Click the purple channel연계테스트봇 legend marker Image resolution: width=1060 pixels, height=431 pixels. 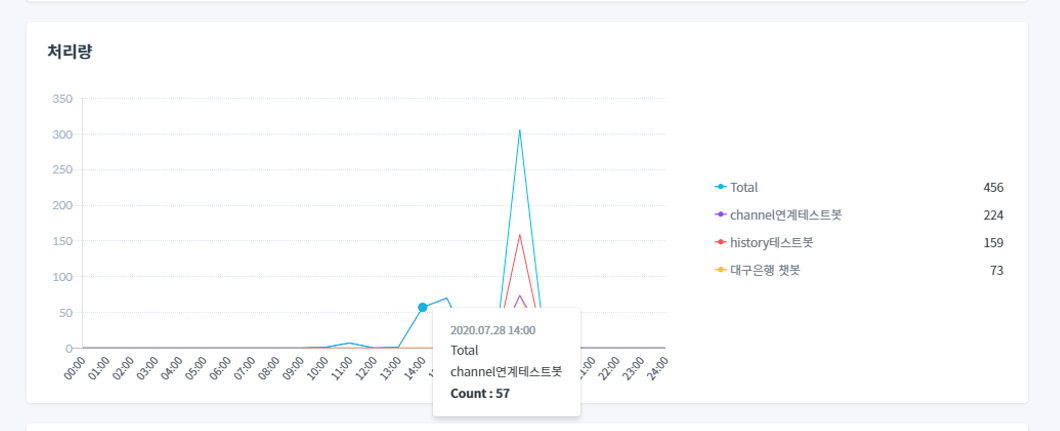(x=720, y=215)
